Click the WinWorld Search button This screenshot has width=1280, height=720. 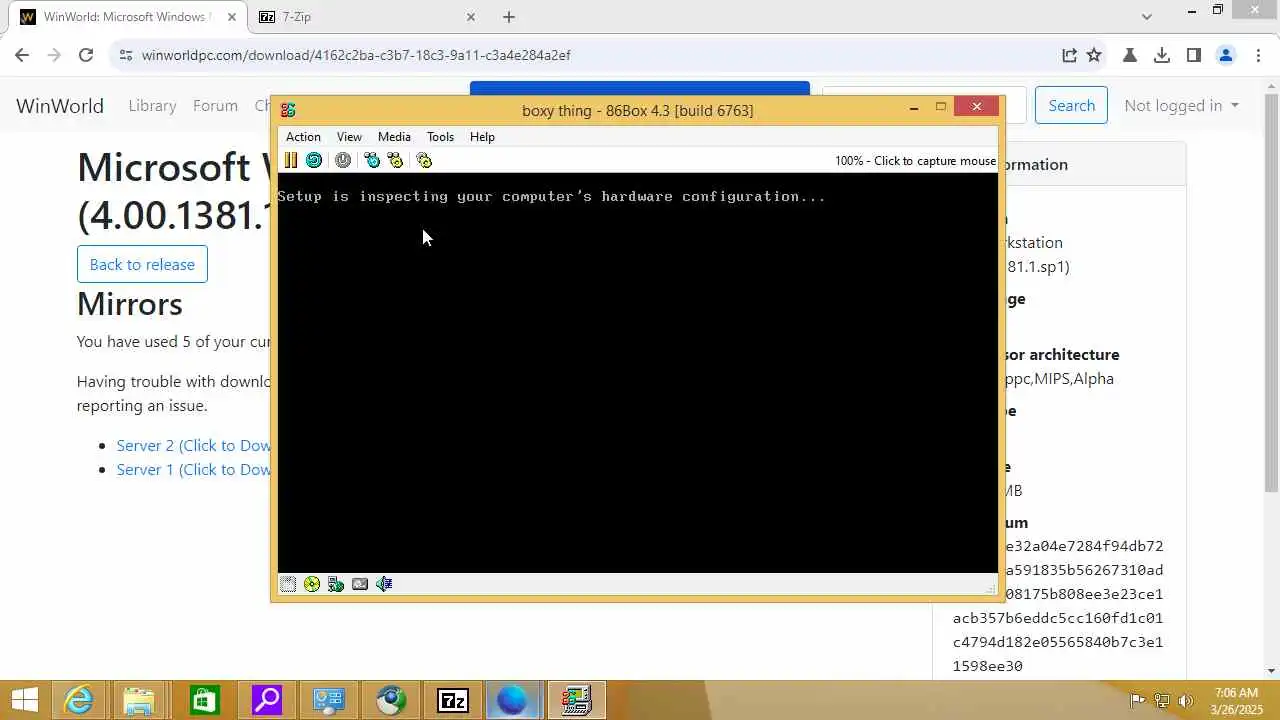pos(1071,105)
